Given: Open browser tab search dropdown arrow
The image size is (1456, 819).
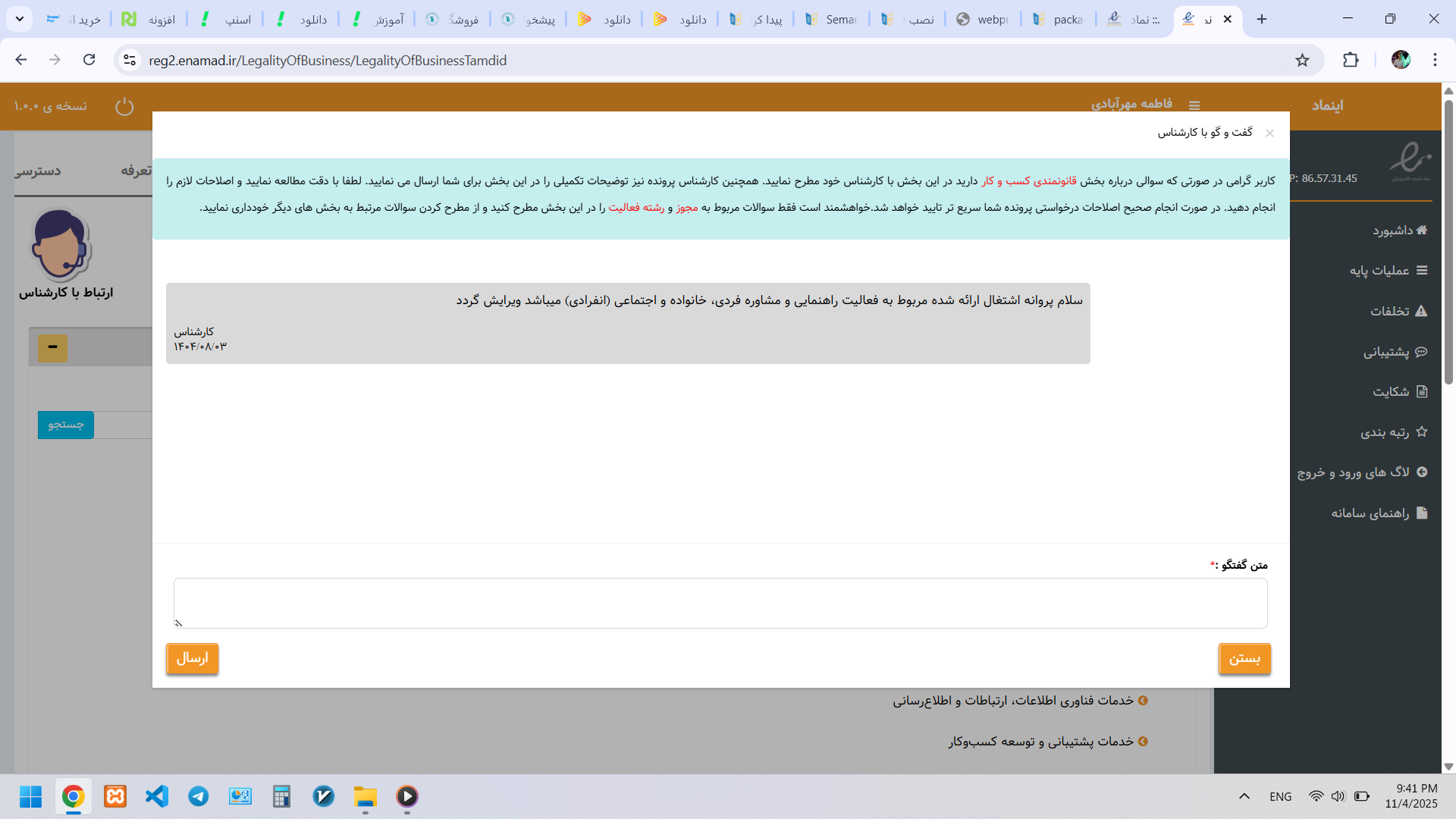Looking at the screenshot, I should [19, 19].
